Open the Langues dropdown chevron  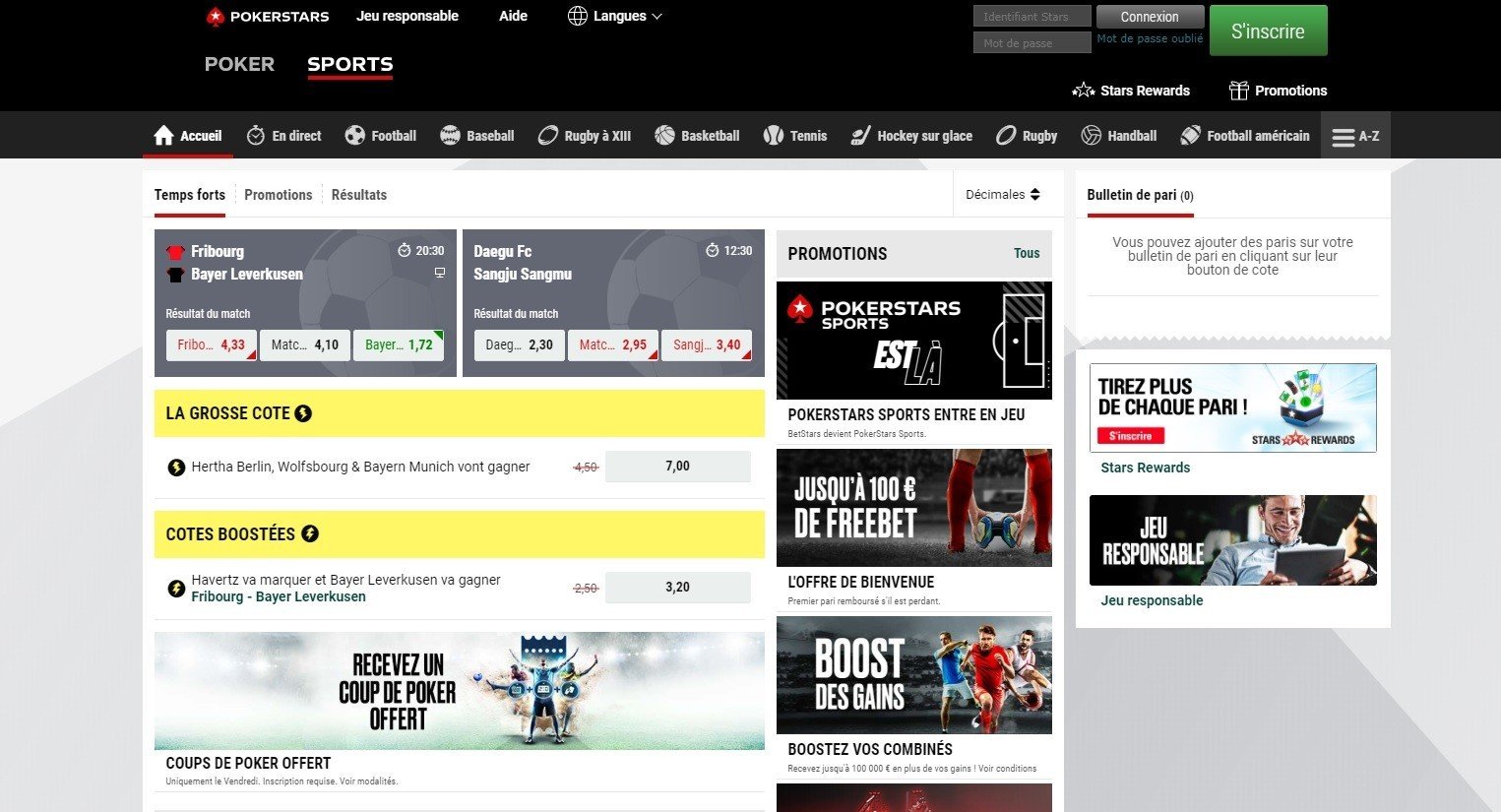coord(657,17)
